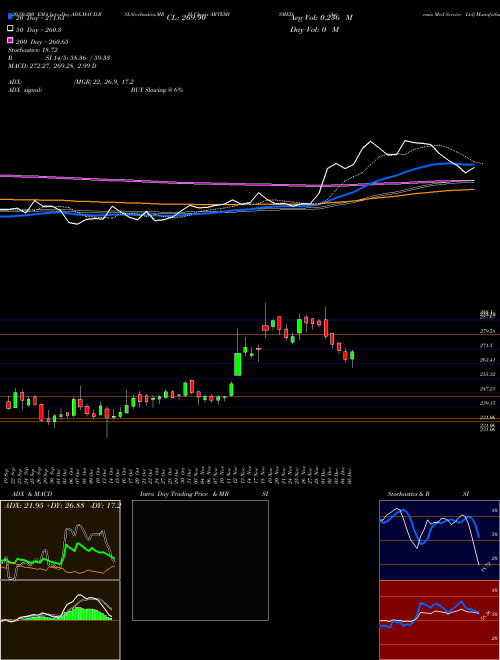Screen dimensions: 500x660
Task: Select the '50 Day = 260.3' legend text
Action: (37, 29)
